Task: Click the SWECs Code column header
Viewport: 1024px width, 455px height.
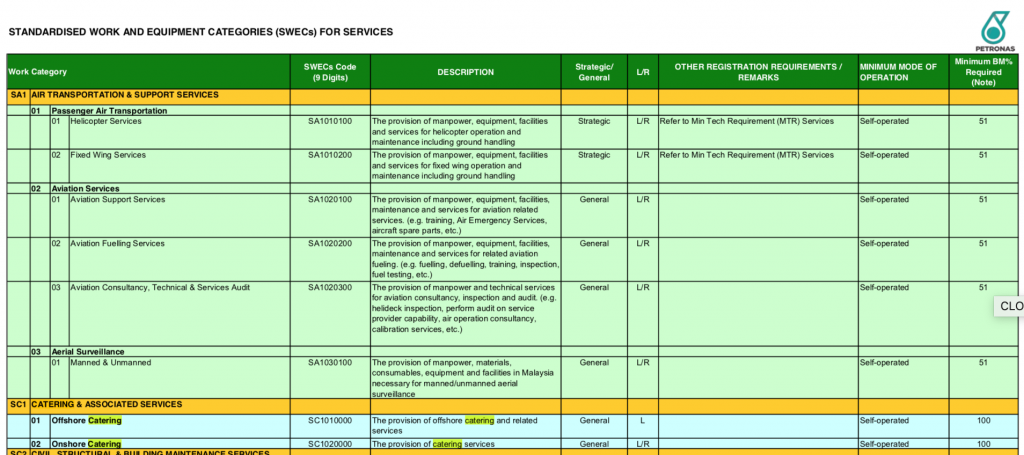Action: coord(329,72)
